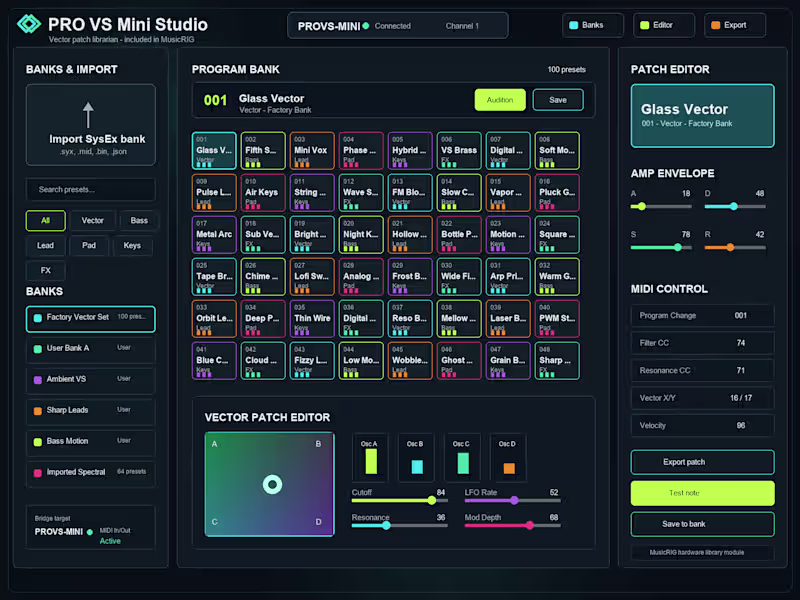Open the Export tab in header
This screenshot has width=800, height=600.
735,25
